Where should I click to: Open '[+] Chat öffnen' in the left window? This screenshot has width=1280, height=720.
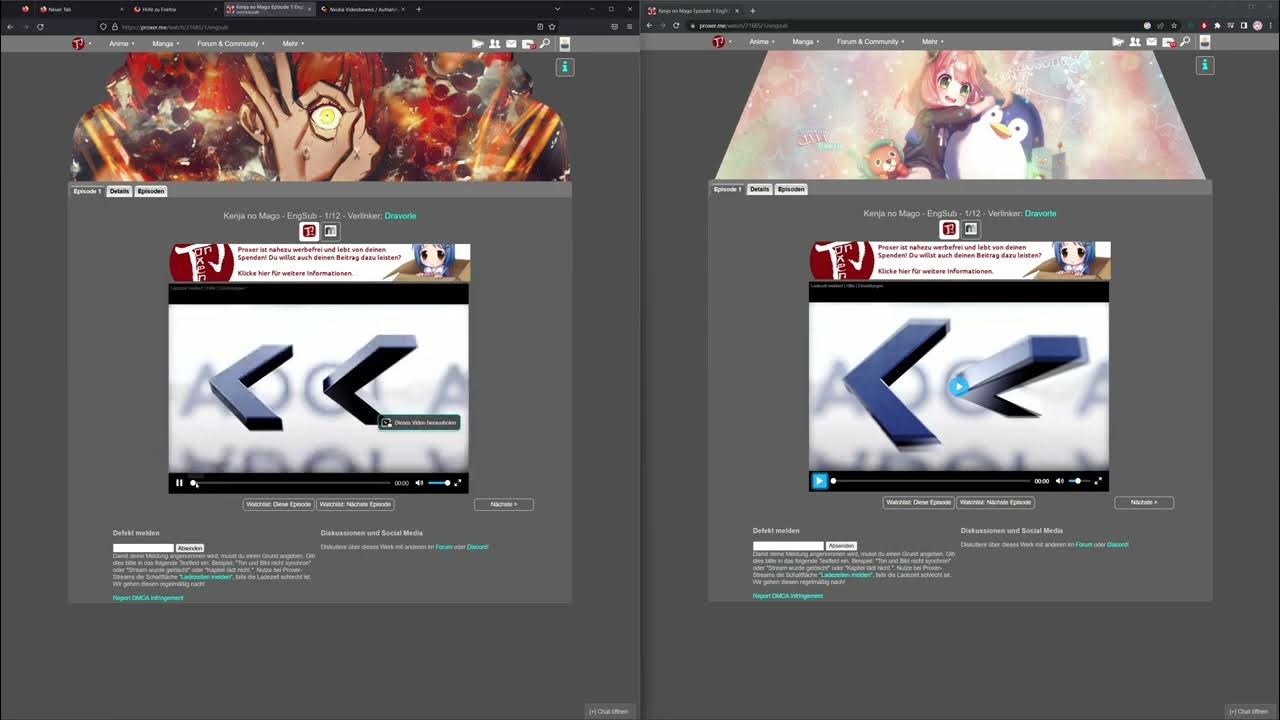609,711
